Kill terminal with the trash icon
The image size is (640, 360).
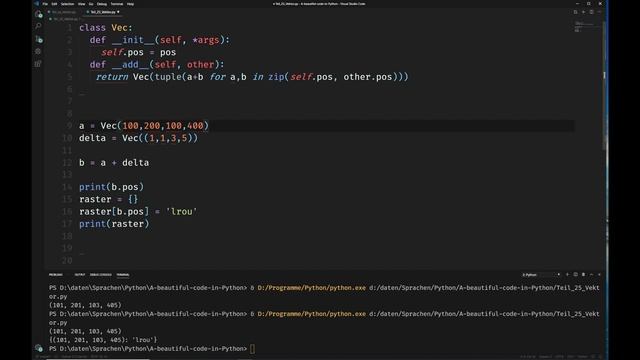(583, 275)
